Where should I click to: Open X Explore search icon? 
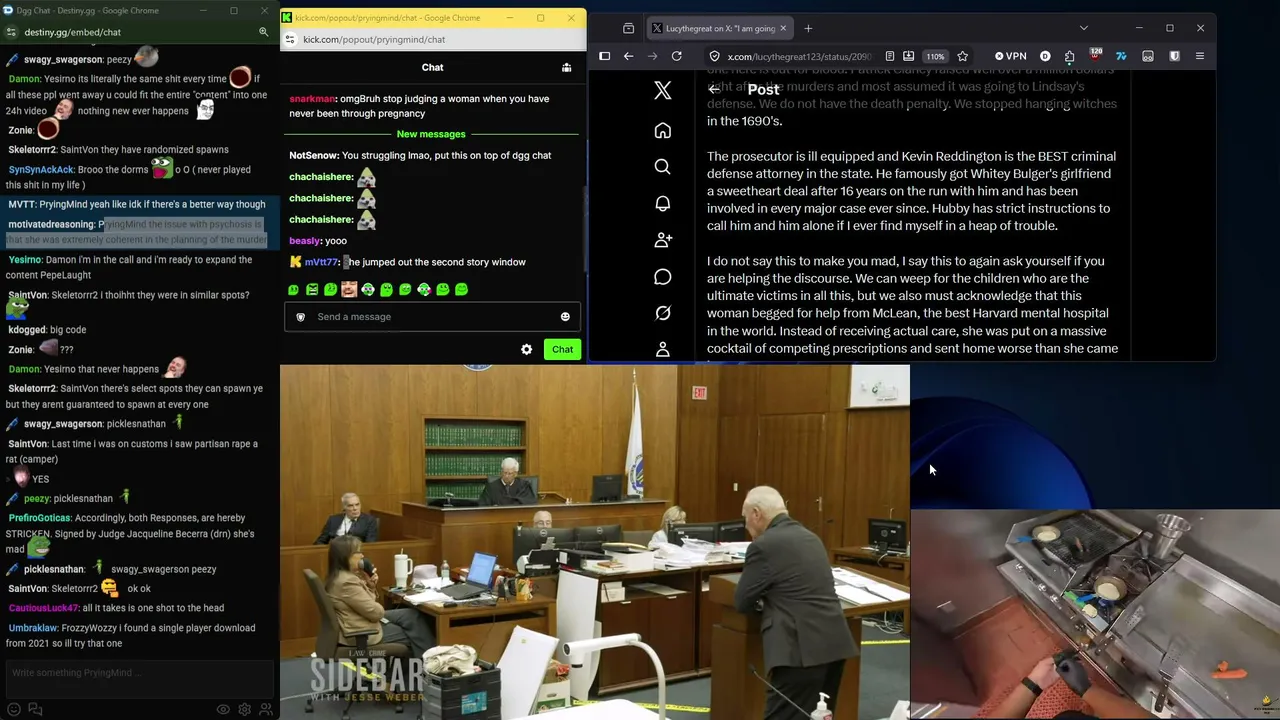662,167
